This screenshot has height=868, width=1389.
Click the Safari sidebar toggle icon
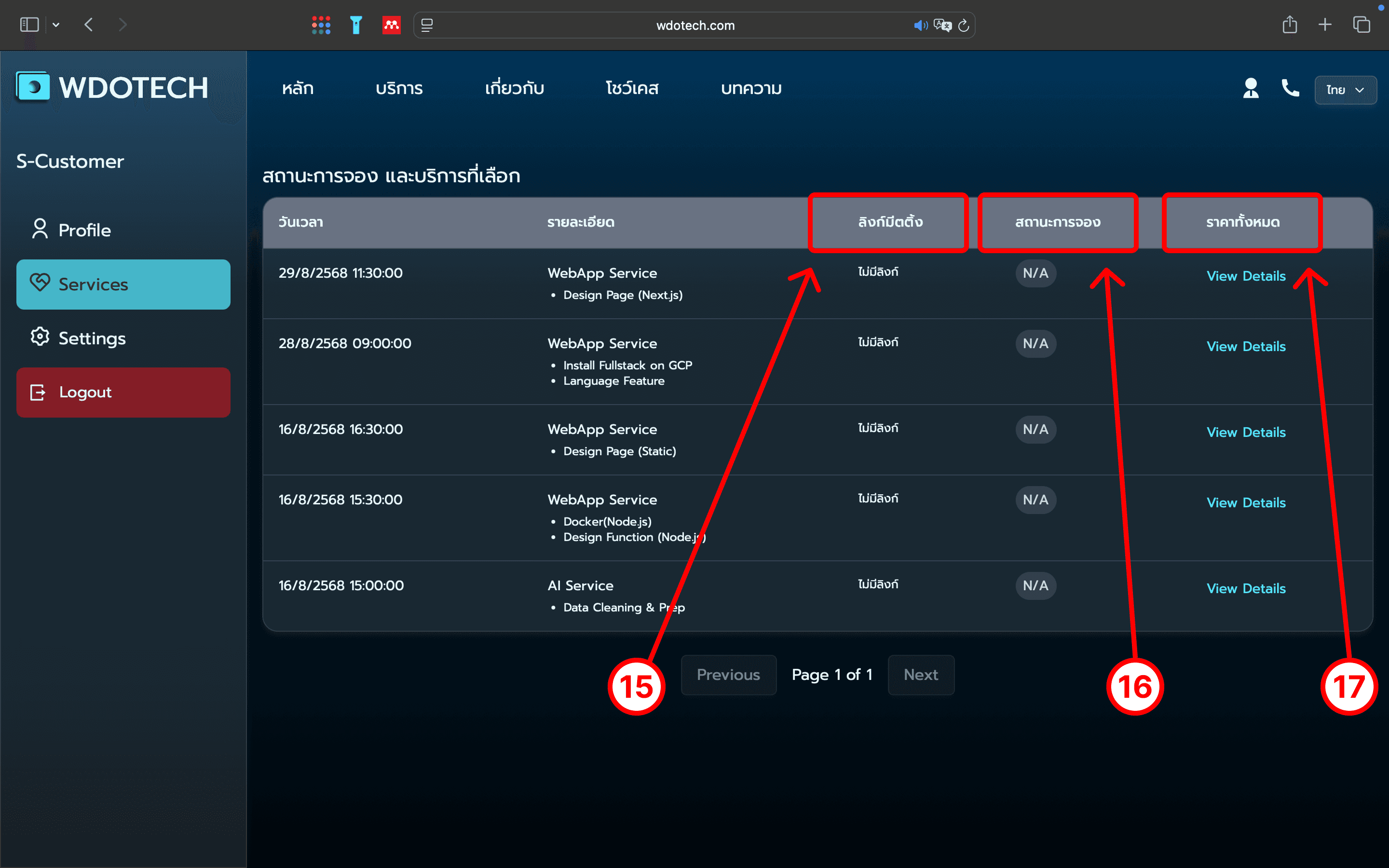pos(29,25)
